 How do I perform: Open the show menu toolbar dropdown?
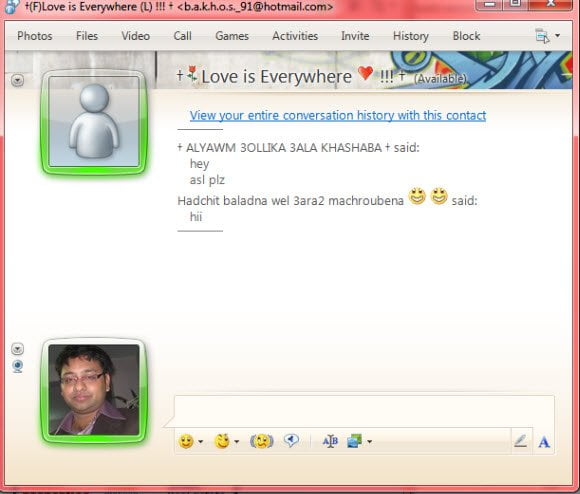coord(547,36)
